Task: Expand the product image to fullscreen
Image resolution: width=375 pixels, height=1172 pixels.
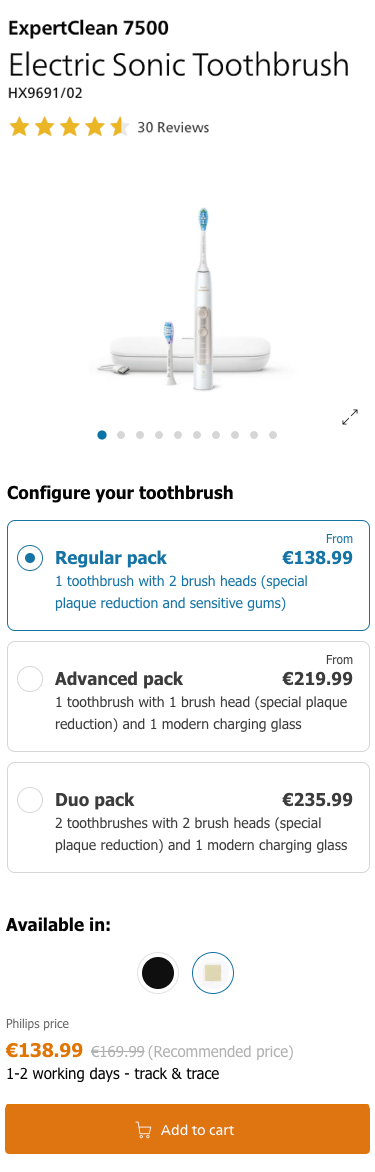Action: (x=350, y=417)
